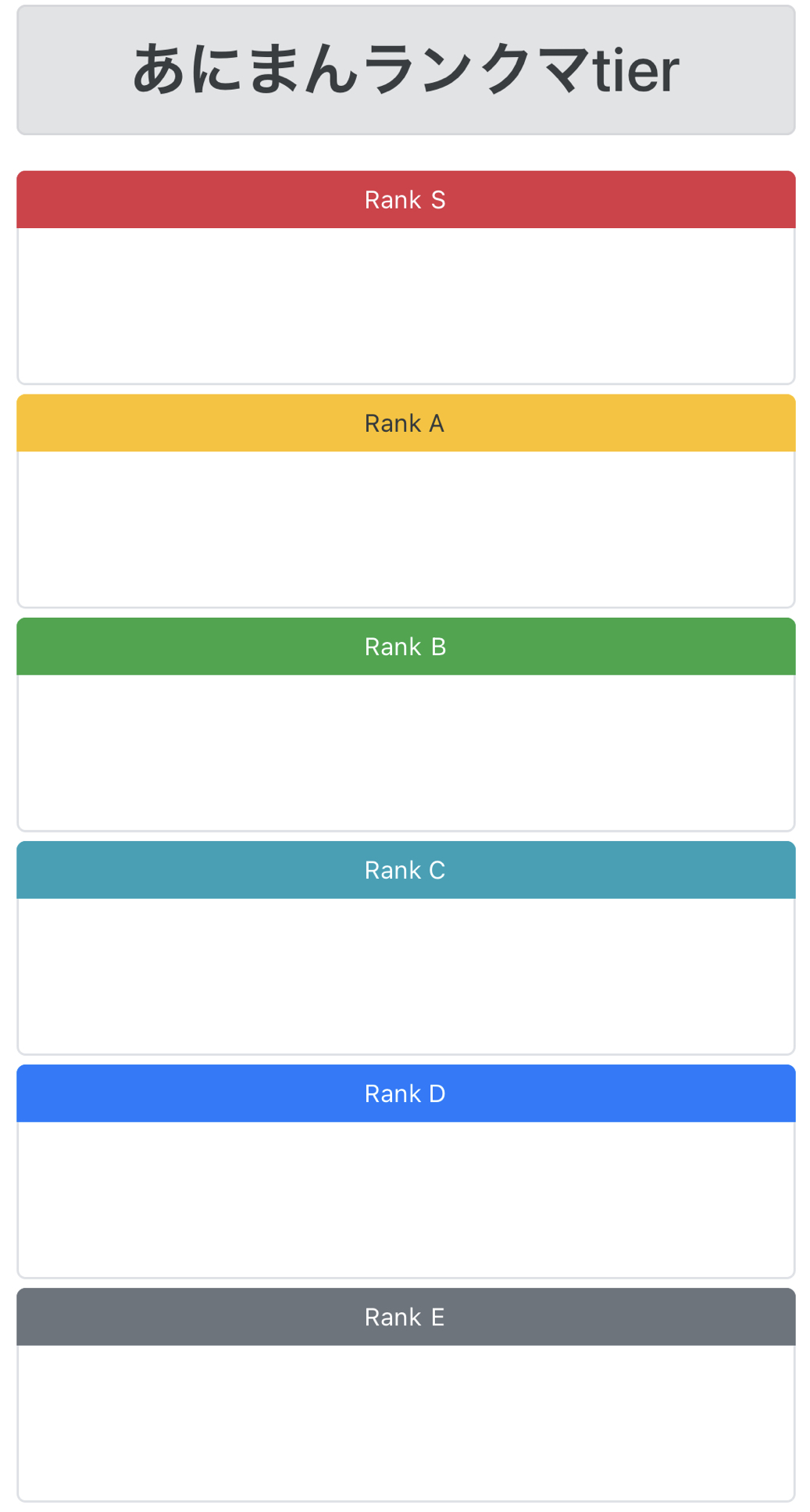The height and width of the screenshot is (1512, 810).
Task: Click the Rank B header bar
Action: coord(405,647)
